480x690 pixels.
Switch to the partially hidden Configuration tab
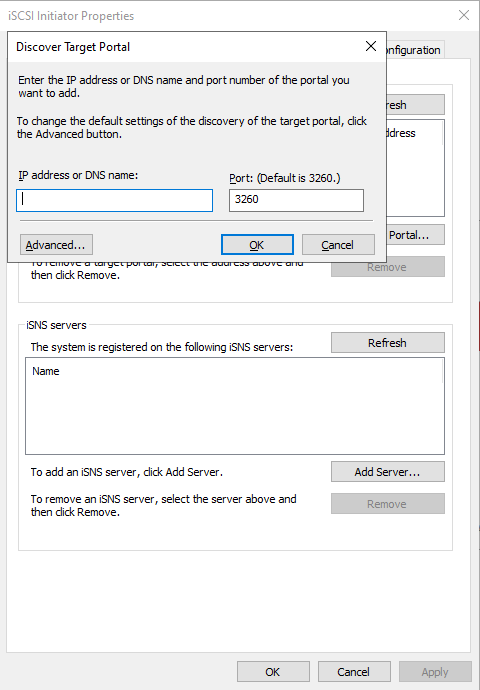[x=415, y=50]
